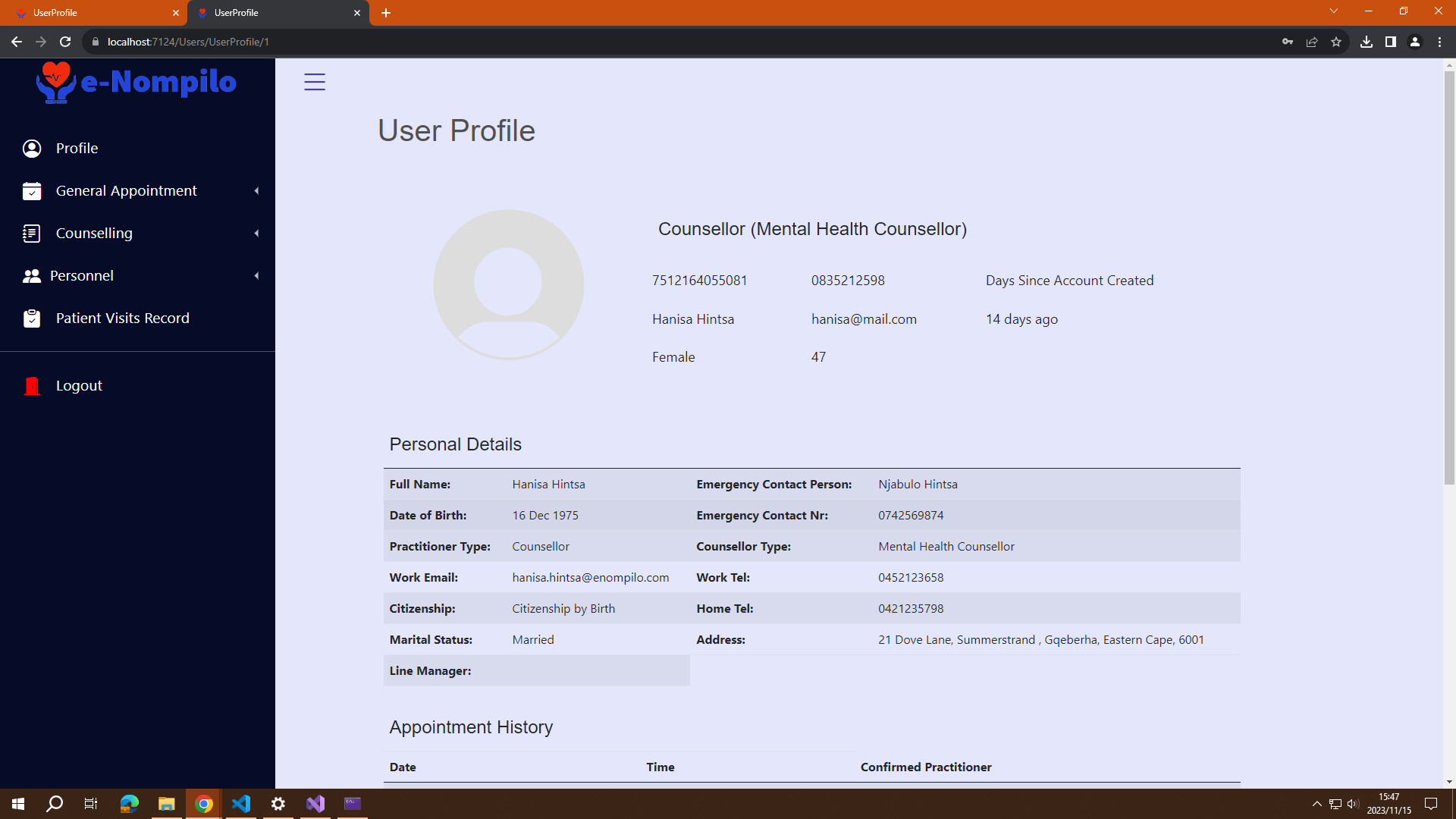
Task: Bookmark this page with star icon
Action: 1336,42
